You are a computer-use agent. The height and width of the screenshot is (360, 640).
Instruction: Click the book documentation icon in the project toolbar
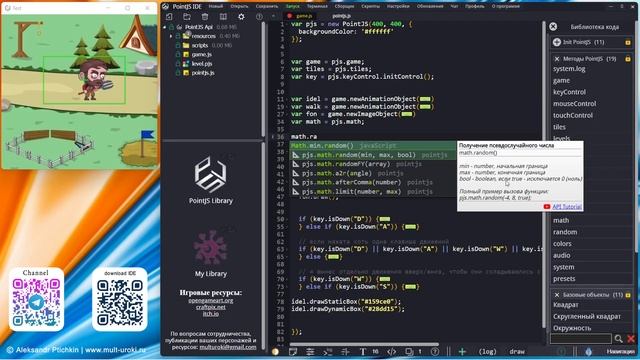[223, 17]
